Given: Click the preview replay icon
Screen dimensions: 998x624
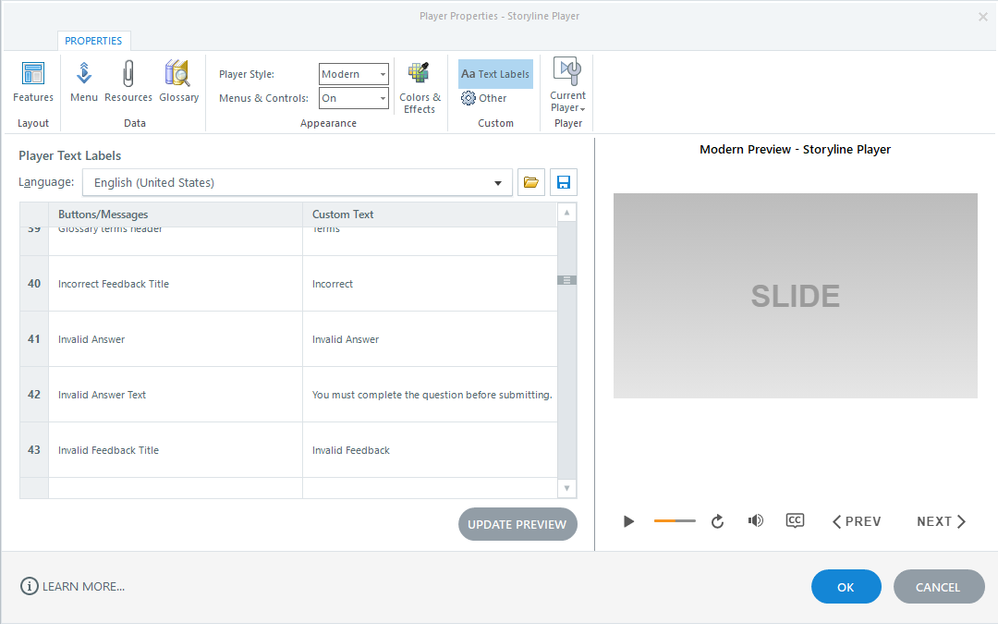Looking at the screenshot, I should (x=717, y=521).
